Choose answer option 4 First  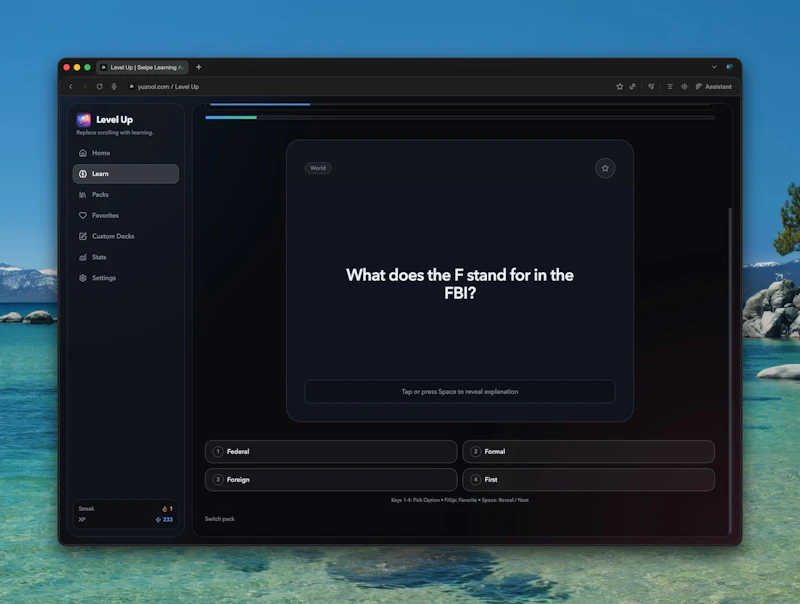pos(588,480)
